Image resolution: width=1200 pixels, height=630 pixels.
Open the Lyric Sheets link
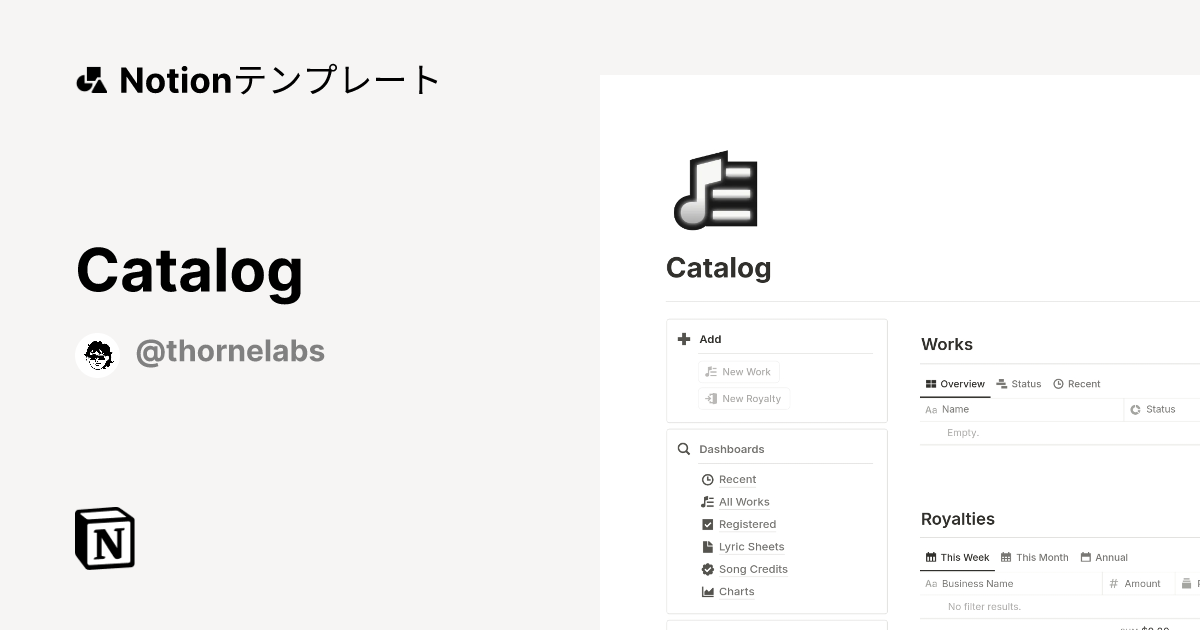(751, 547)
